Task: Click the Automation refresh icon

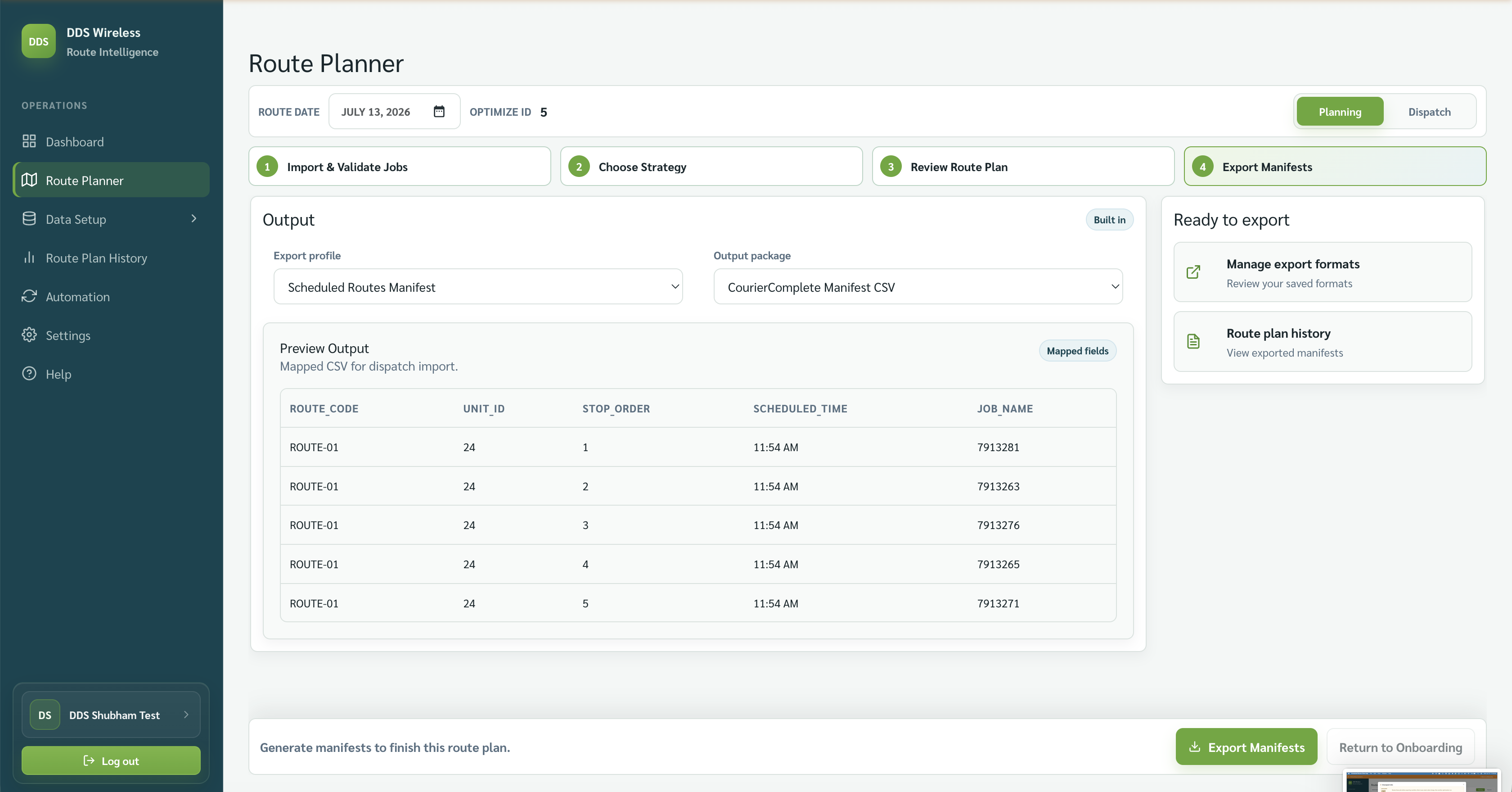Action: pos(29,296)
